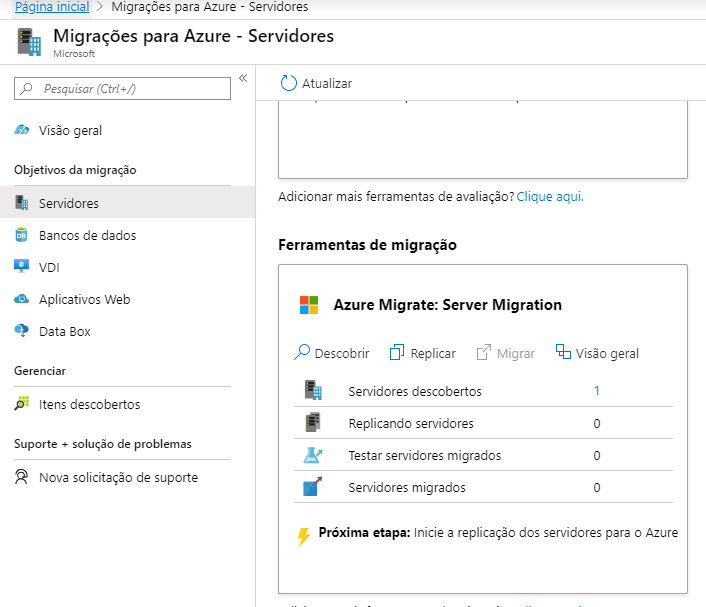Click the Testar servidores migrados flask icon

click(312, 455)
